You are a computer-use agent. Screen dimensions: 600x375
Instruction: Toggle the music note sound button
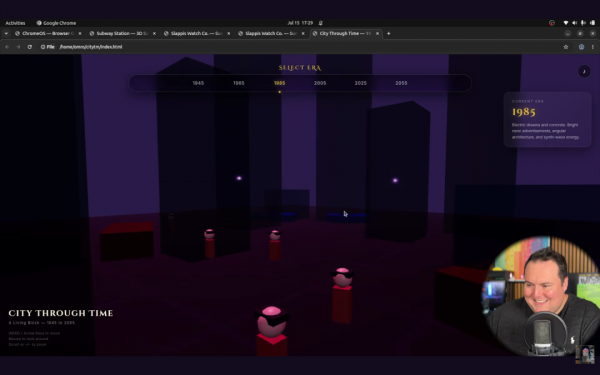[x=584, y=71]
